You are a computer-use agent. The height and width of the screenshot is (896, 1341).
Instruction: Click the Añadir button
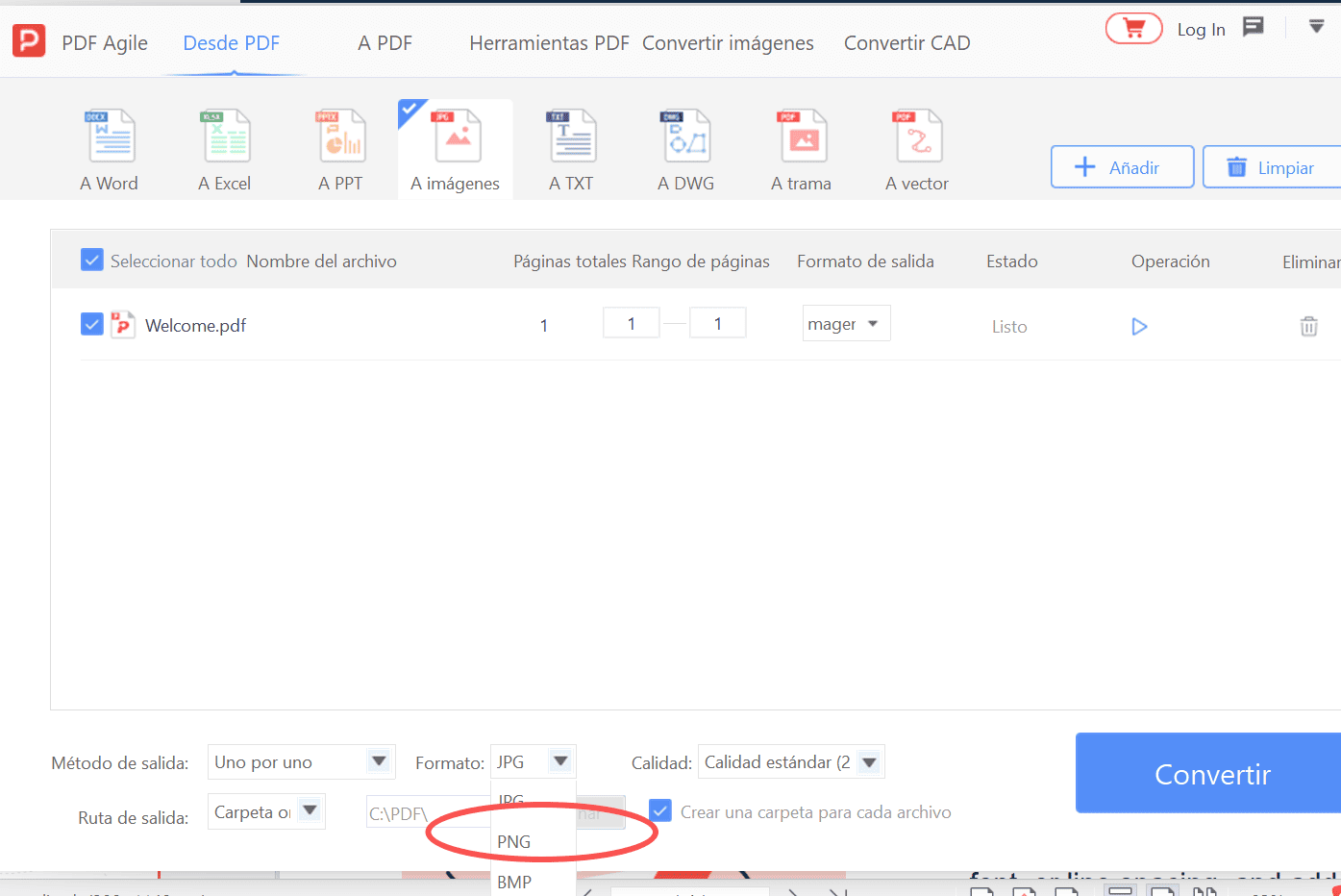pyautogui.click(x=1122, y=167)
